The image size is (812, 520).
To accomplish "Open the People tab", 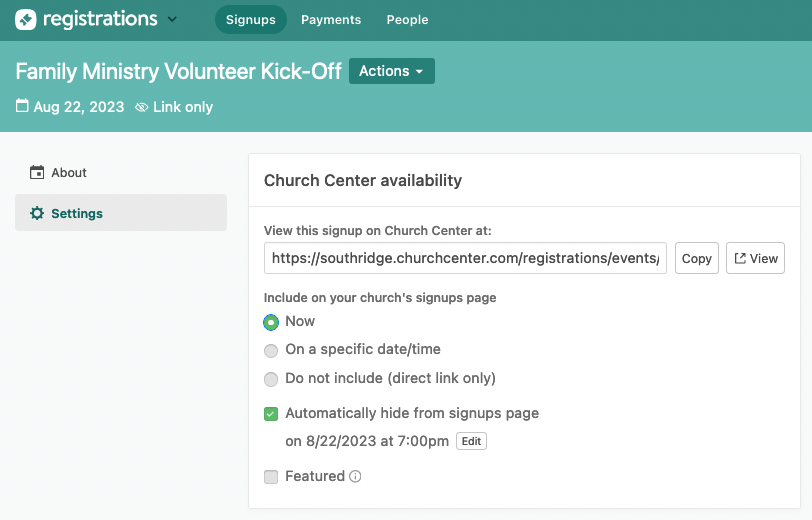I will [407, 20].
